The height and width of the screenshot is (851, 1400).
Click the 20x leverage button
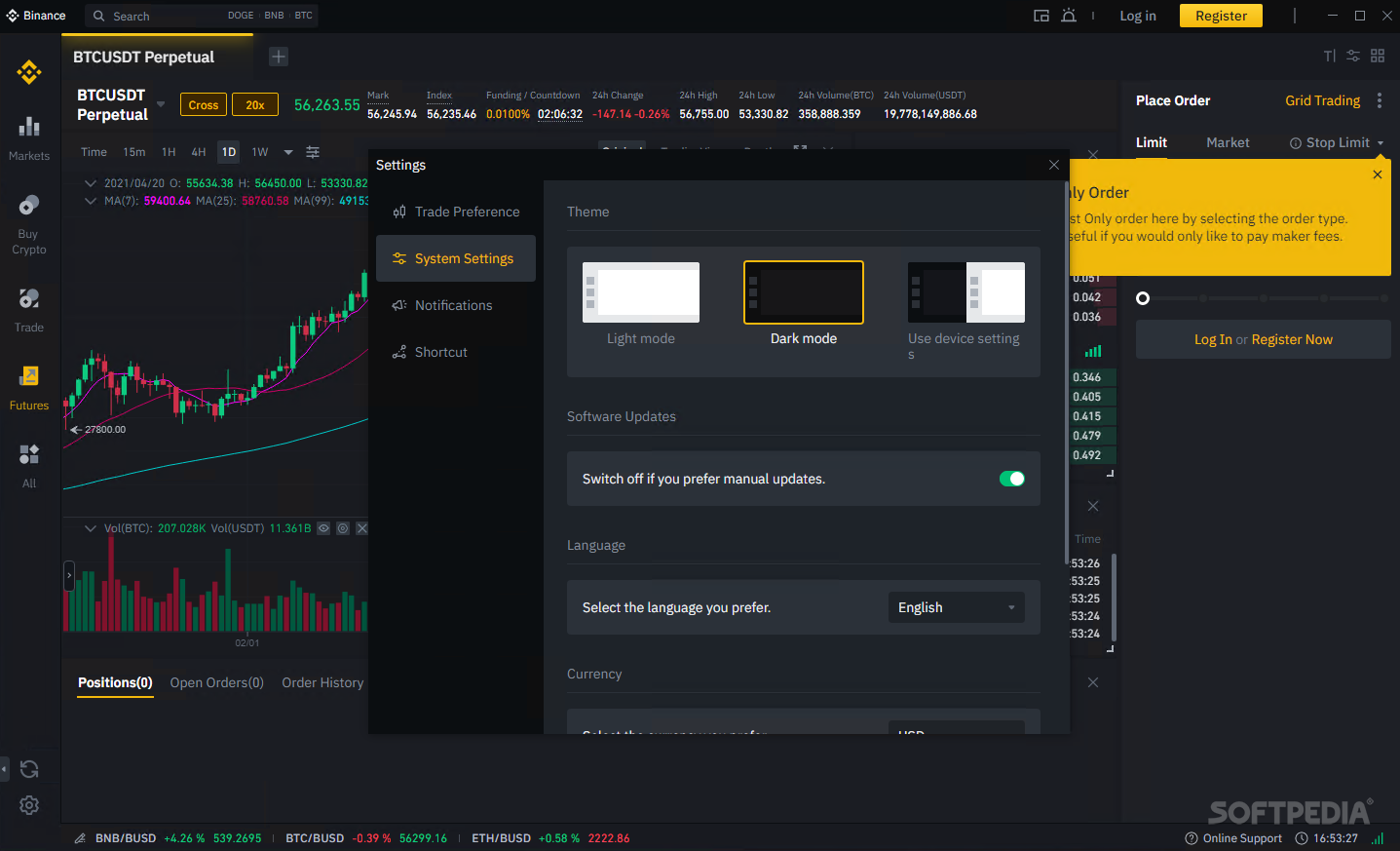[255, 104]
